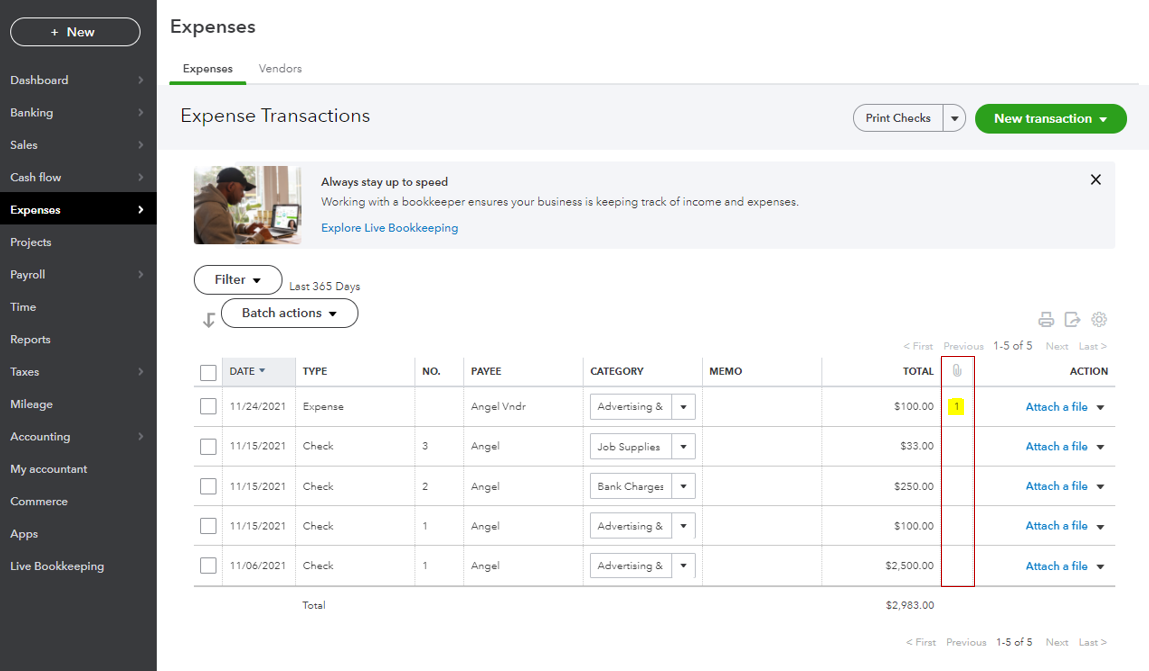Viewport: 1149px width, 671px height.
Task: Click the batch actions arrow icon
Action: (208, 320)
